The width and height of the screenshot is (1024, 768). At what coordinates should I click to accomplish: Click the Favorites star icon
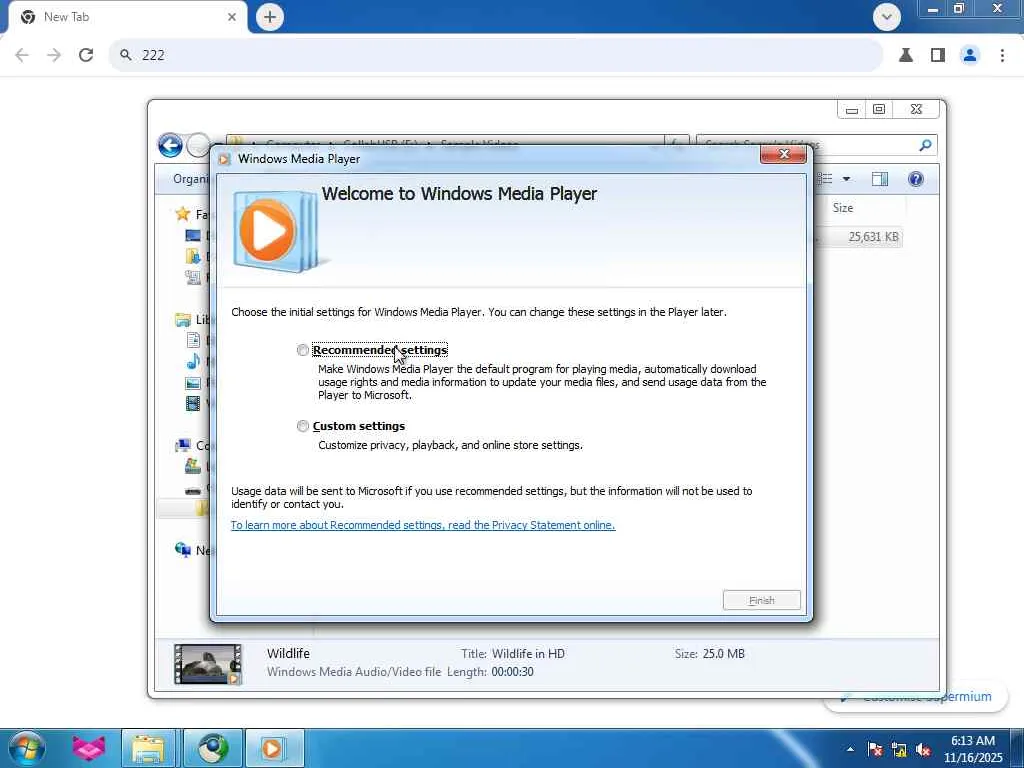(x=182, y=214)
